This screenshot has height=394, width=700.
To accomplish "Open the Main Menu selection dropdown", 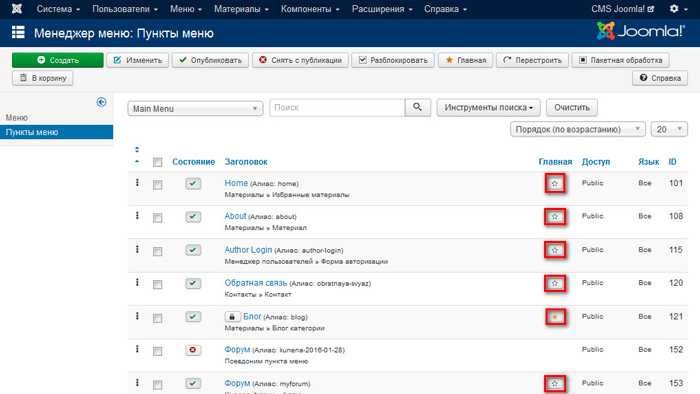I will [195, 108].
